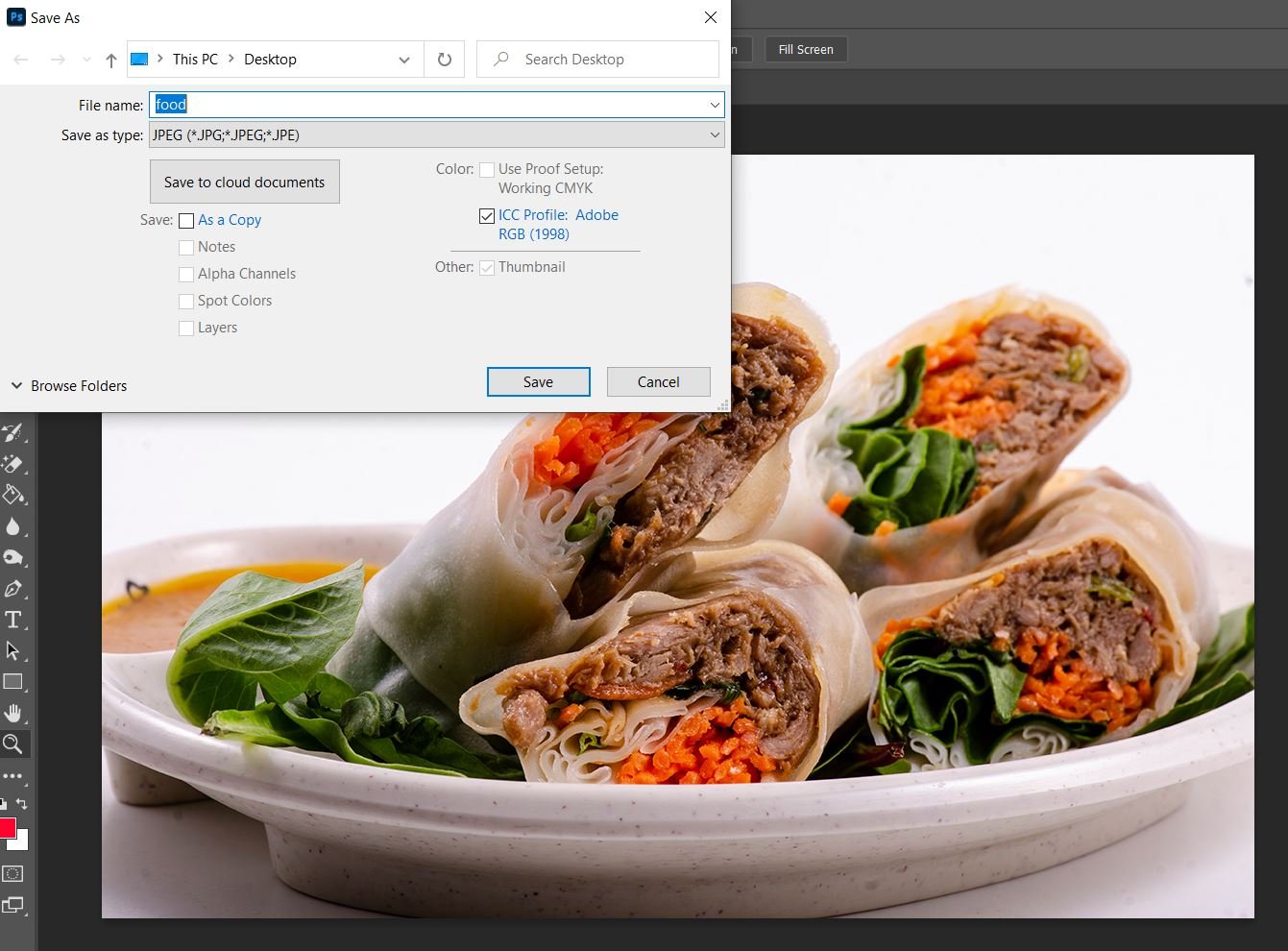The height and width of the screenshot is (951, 1288).
Task: Activate the Zoom tool
Action: [14, 744]
